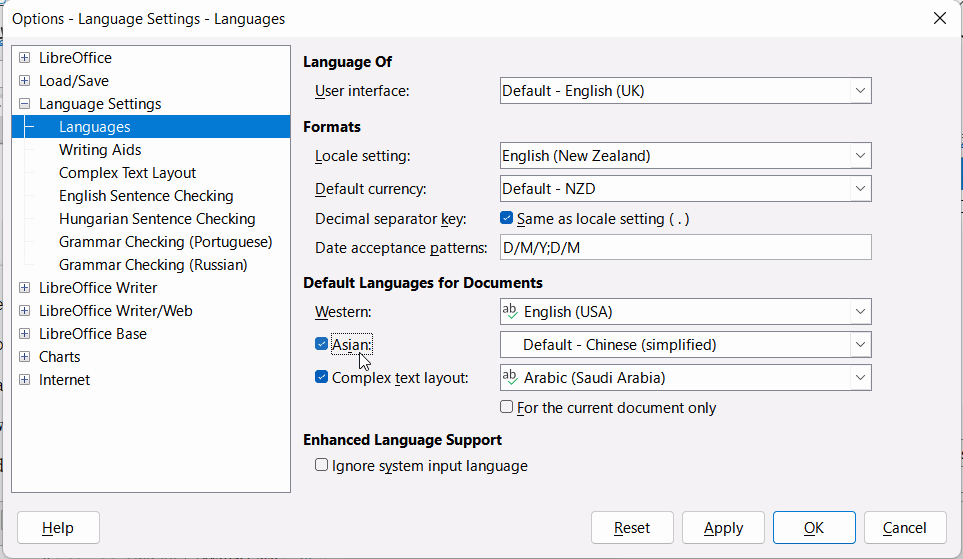The image size is (963, 559).
Task: Select the Charts category label
Action: coord(60,357)
